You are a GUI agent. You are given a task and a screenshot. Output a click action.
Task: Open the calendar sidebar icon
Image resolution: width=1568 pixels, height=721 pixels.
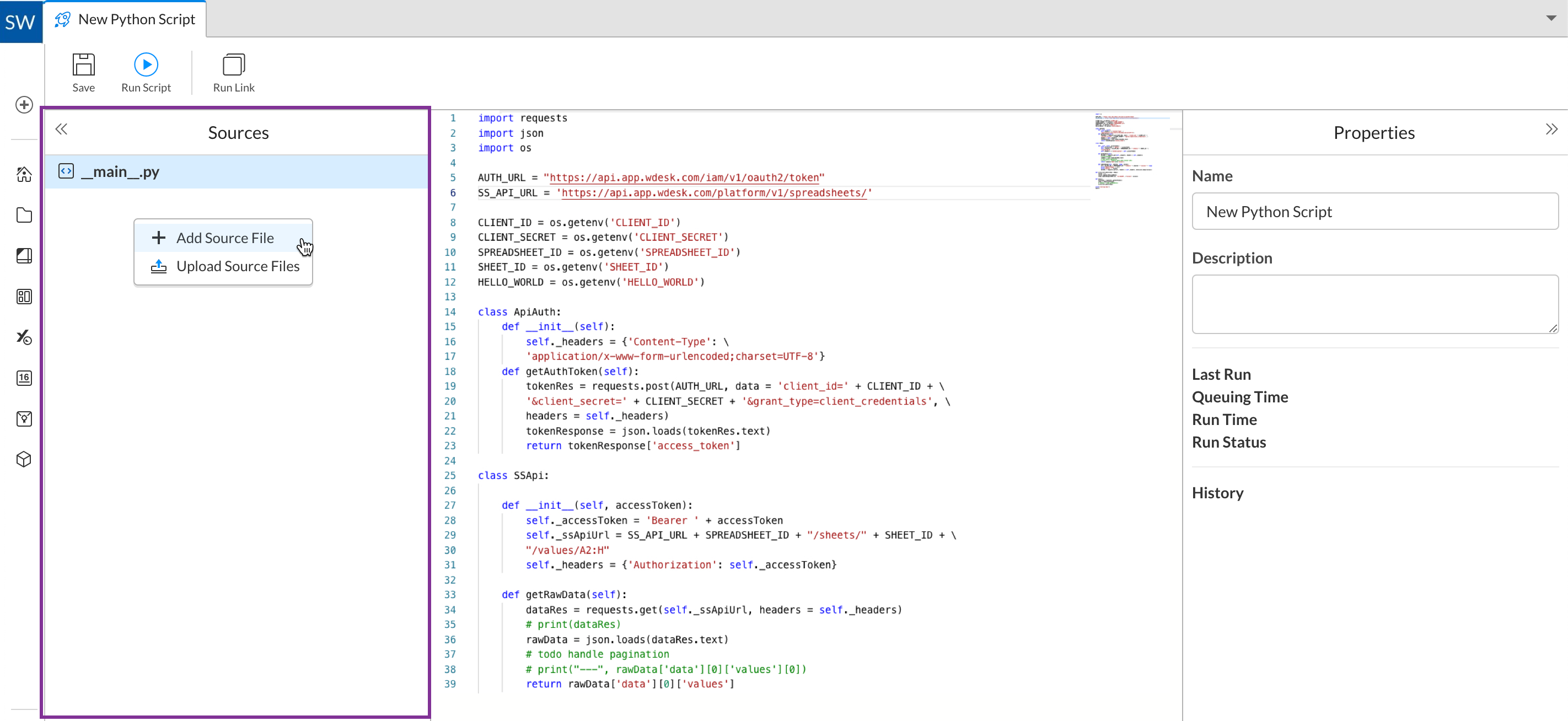point(23,378)
